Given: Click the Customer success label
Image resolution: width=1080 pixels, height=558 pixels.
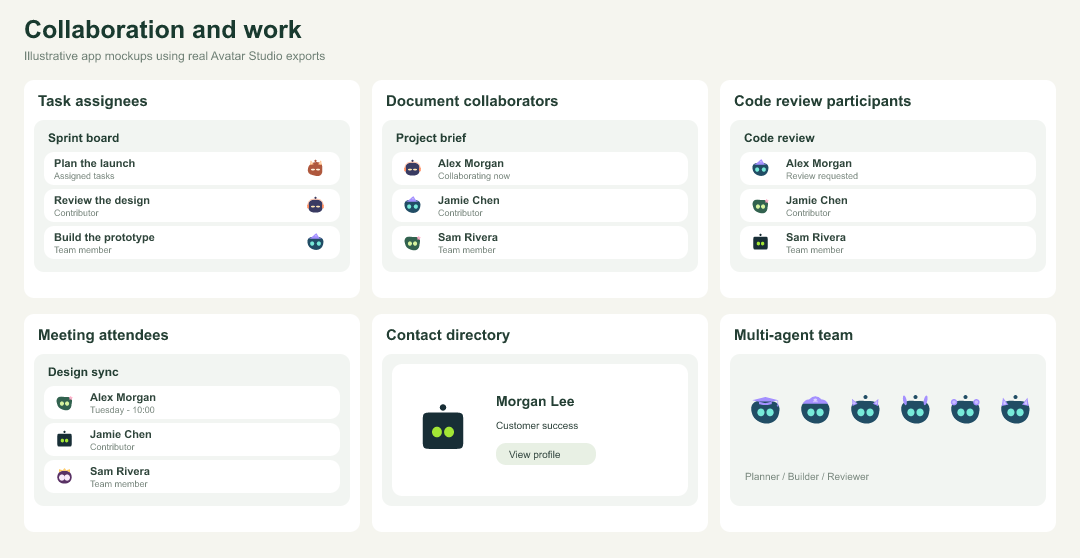Looking at the screenshot, I should coord(537,426).
